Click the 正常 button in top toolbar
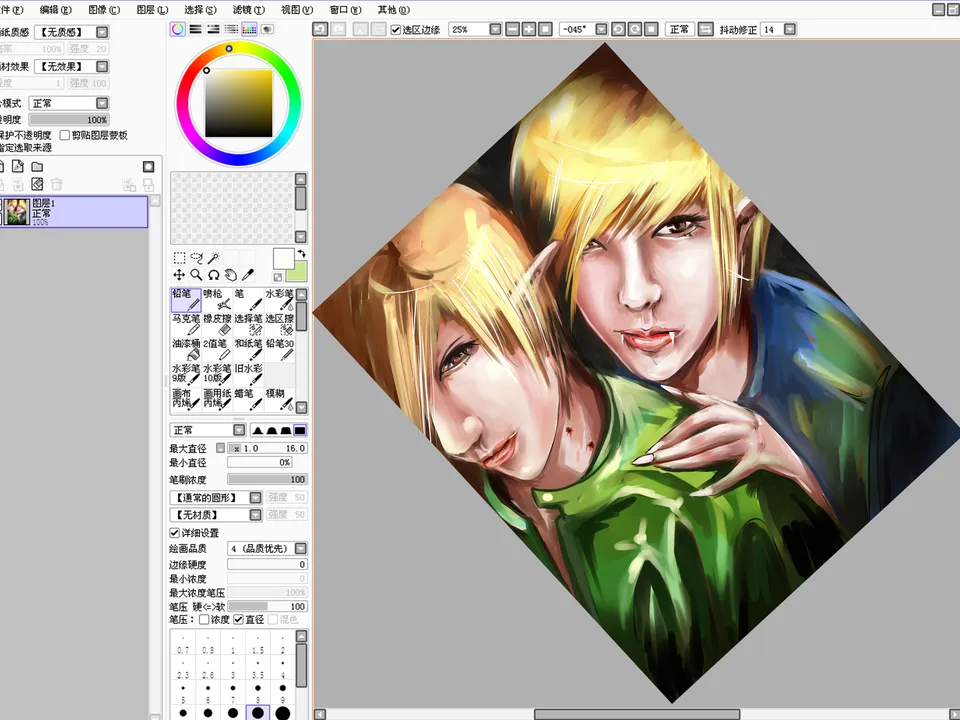 tap(678, 30)
